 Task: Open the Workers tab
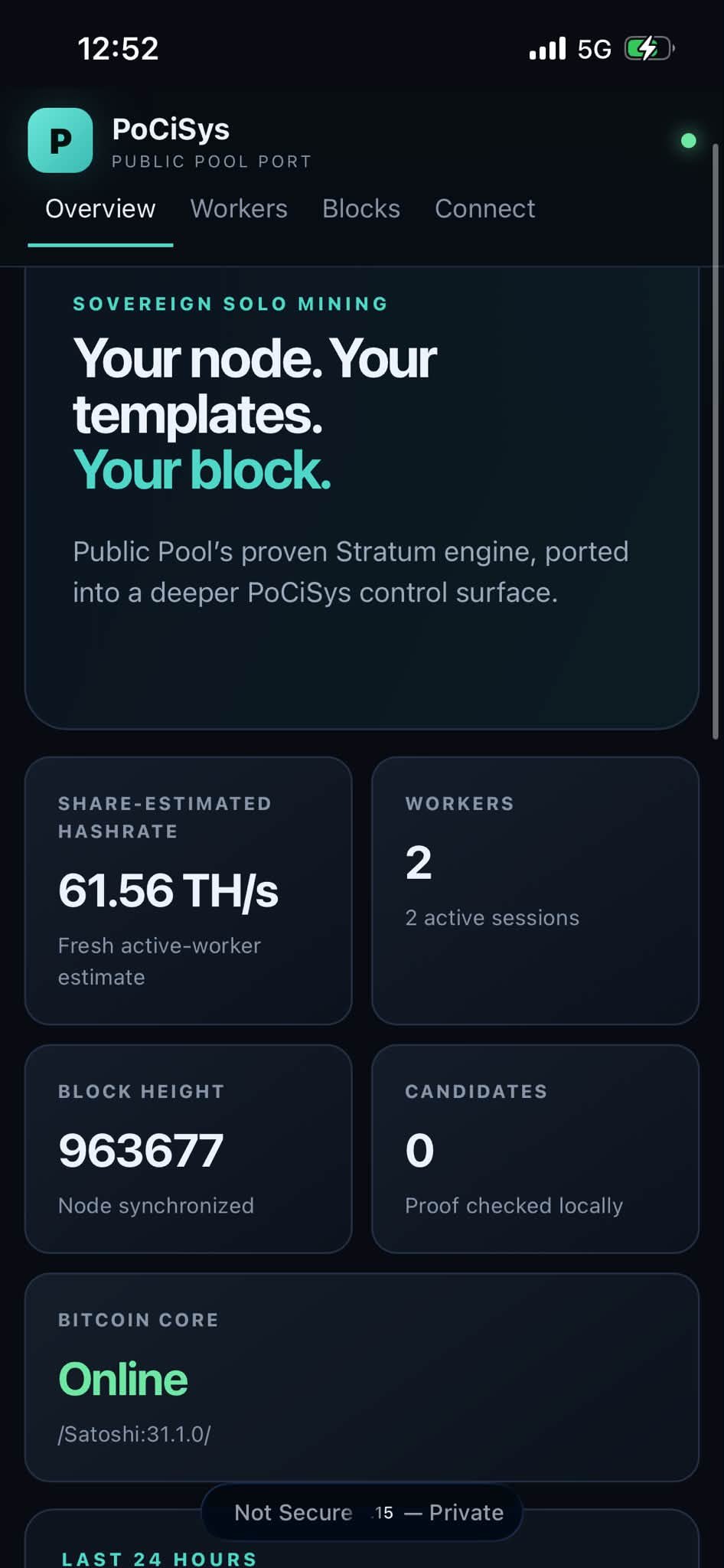pos(239,209)
